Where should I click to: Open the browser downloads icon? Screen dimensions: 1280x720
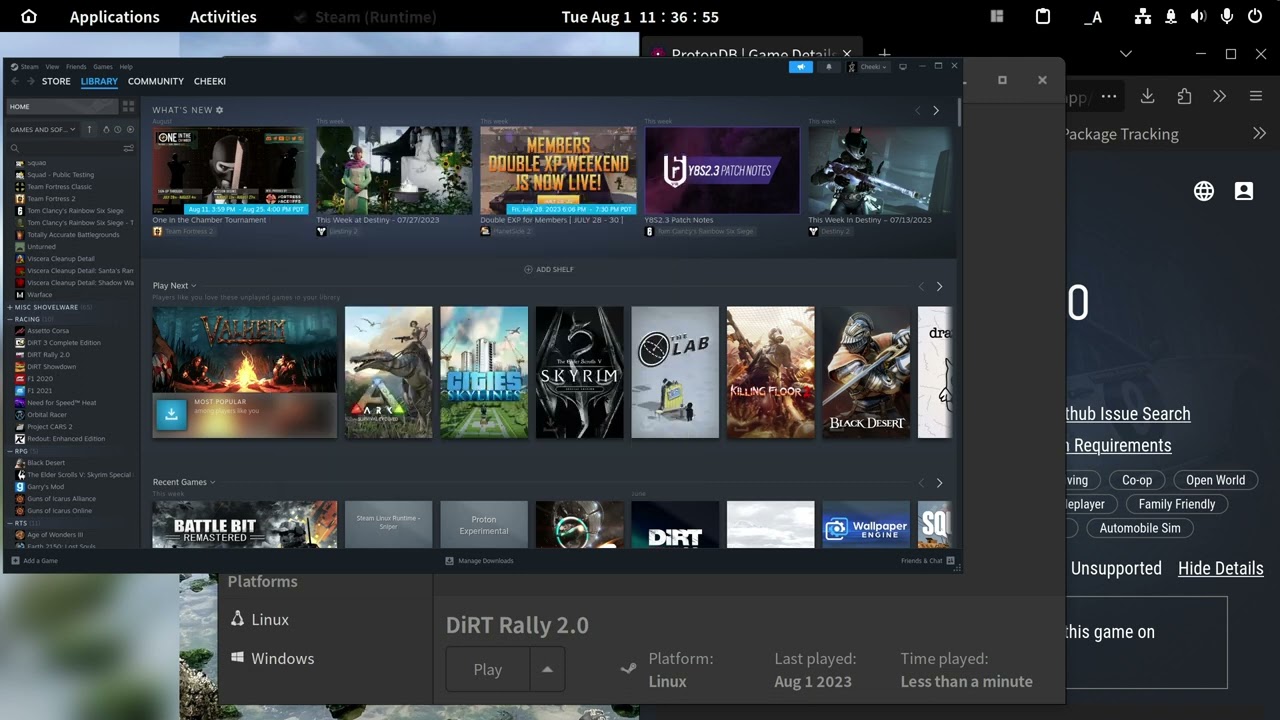click(x=1147, y=96)
